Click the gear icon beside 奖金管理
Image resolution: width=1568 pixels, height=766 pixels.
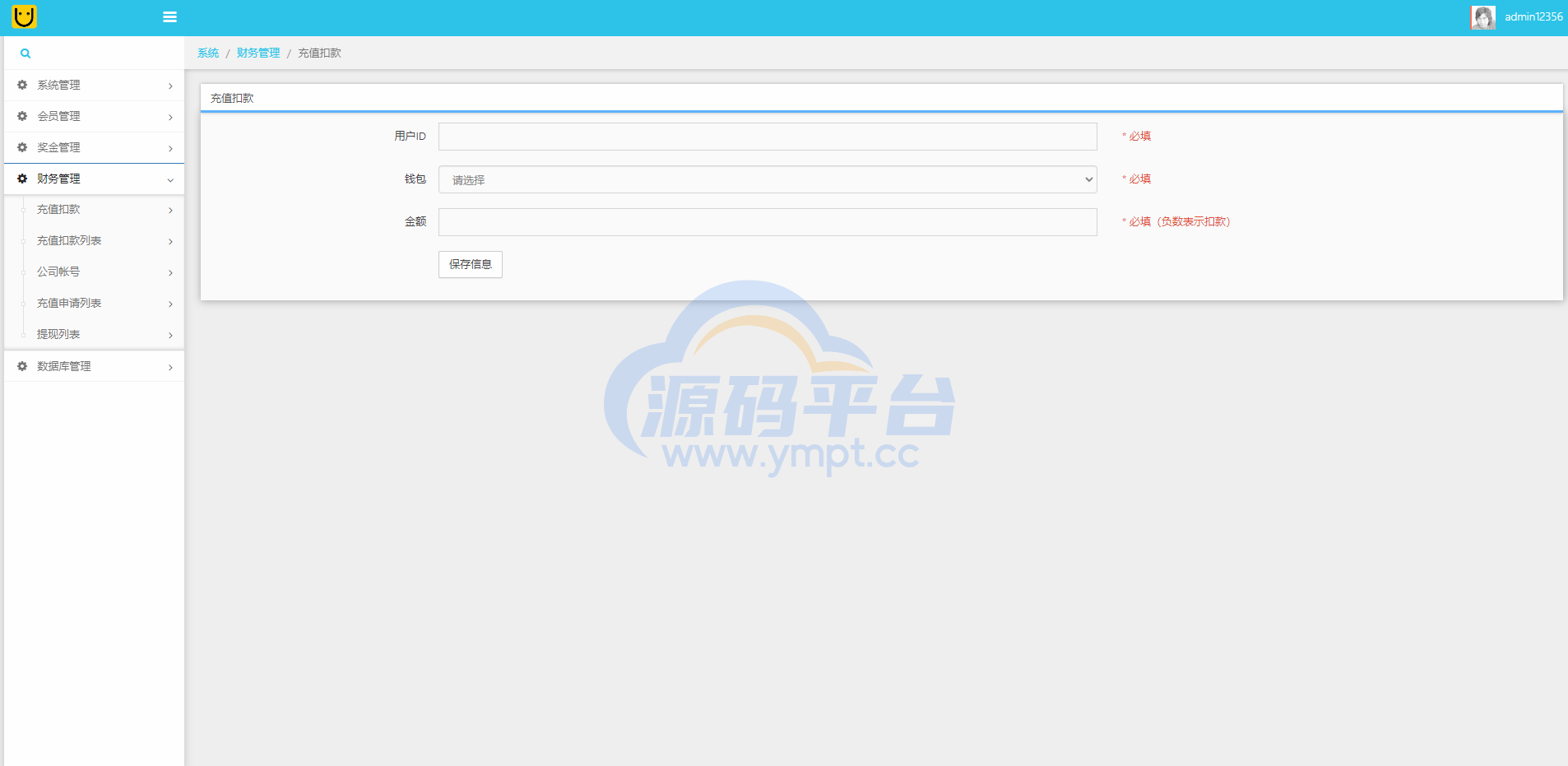(22, 147)
